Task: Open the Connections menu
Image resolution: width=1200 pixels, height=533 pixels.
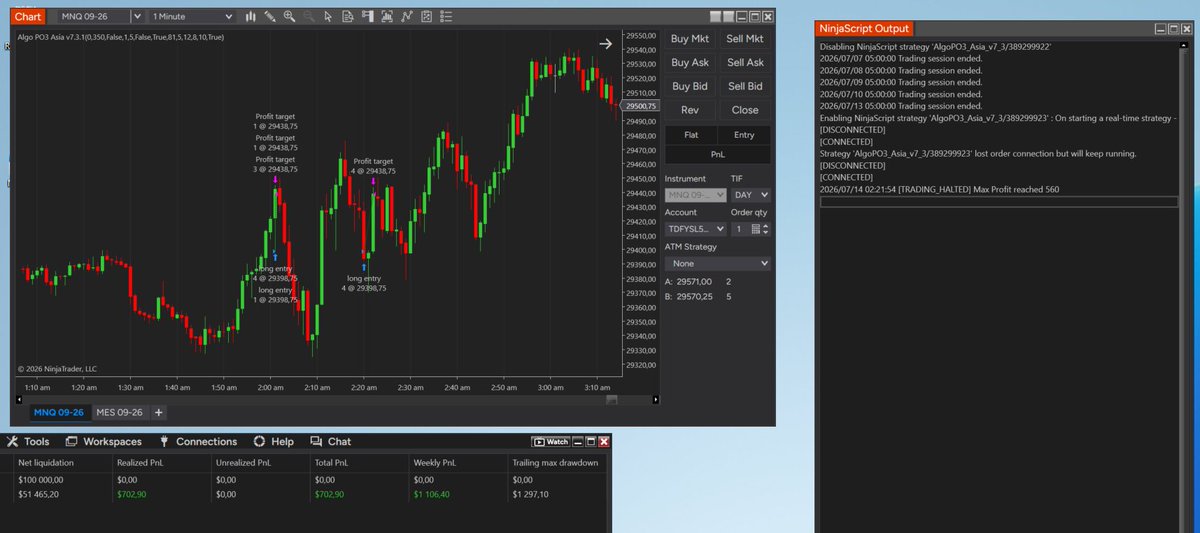Action: coord(207,441)
